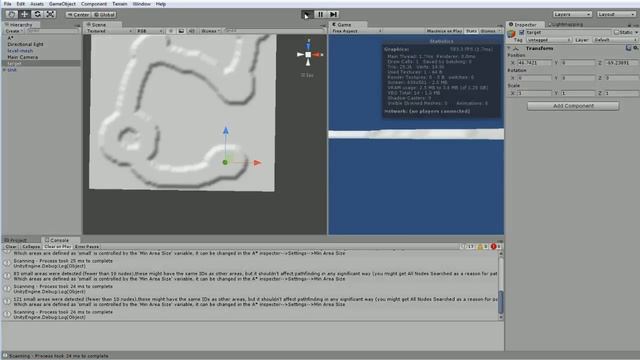The height and width of the screenshot is (360, 640).
Task: Select Main Camera in Hierarchy
Action: pyautogui.click(x=22, y=57)
